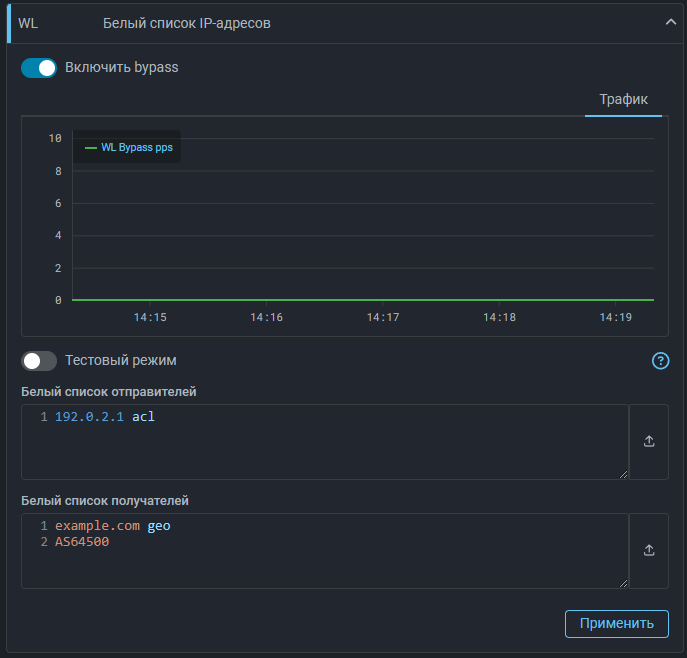The height and width of the screenshot is (658, 687).
Task: Click the green line swatch in chart legend
Action: [x=91, y=147]
